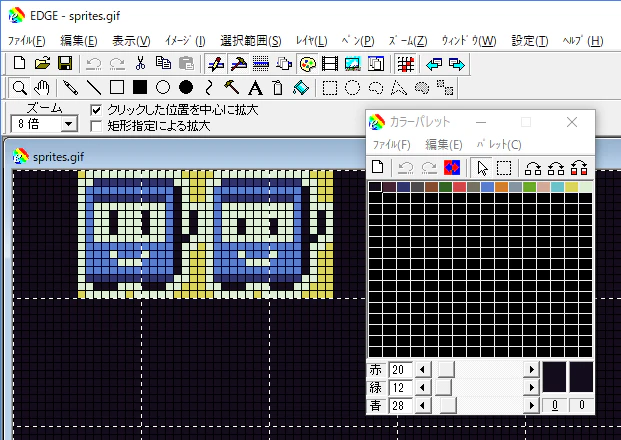Image resolution: width=621 pixels, height=440 pixels.
Task: Open the 8倍 zoom dropdown
Action: [69, 124]
